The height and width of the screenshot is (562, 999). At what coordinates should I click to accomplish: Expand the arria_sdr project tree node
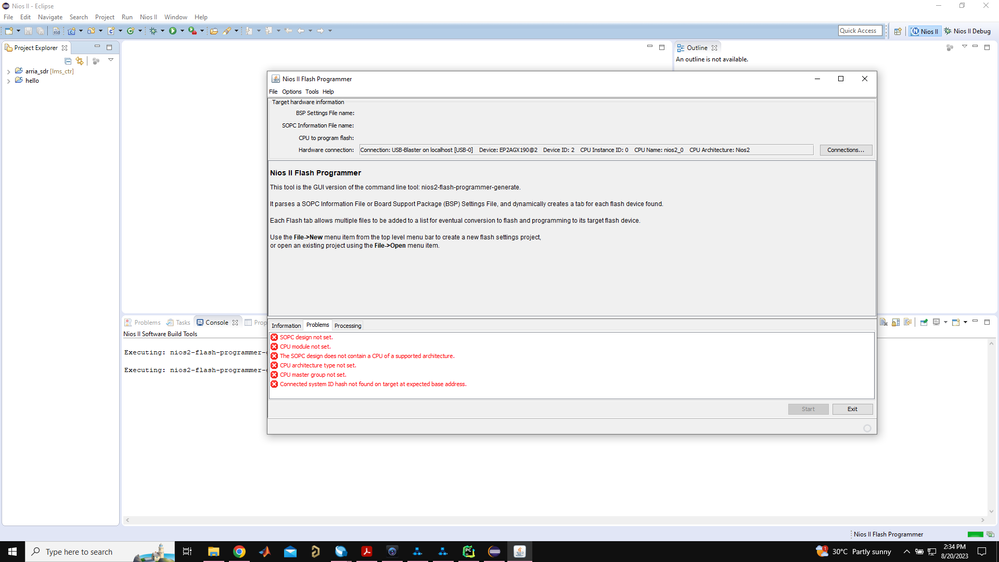point(9,72)
